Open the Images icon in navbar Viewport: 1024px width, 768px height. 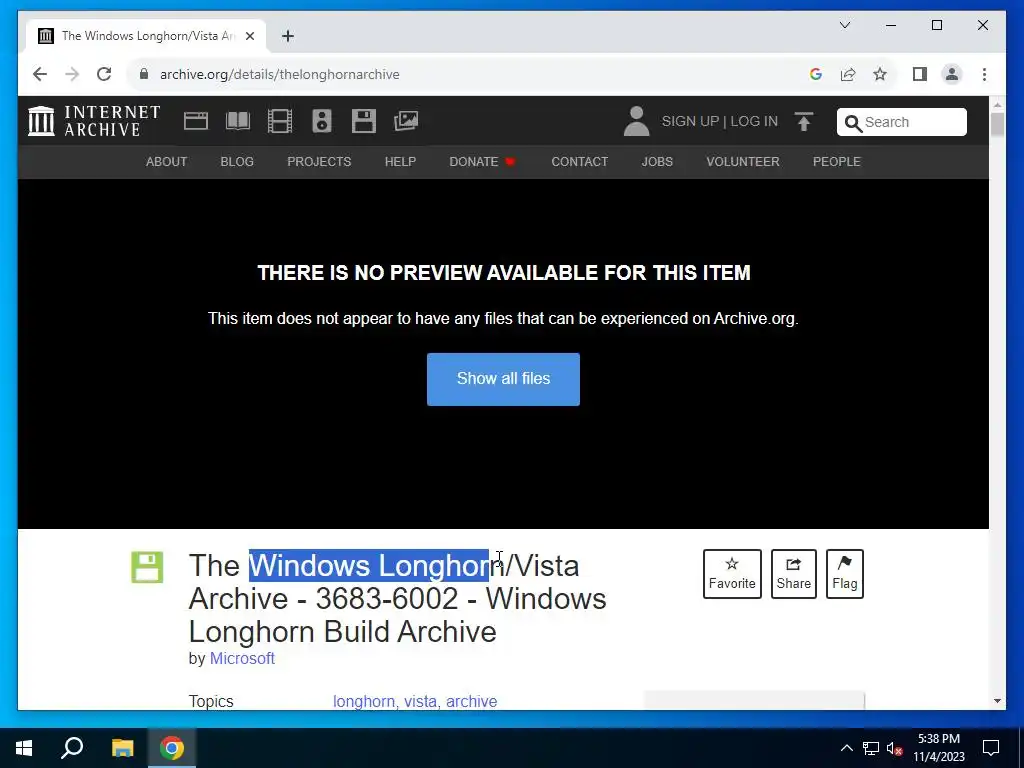[x=406, y=121]
